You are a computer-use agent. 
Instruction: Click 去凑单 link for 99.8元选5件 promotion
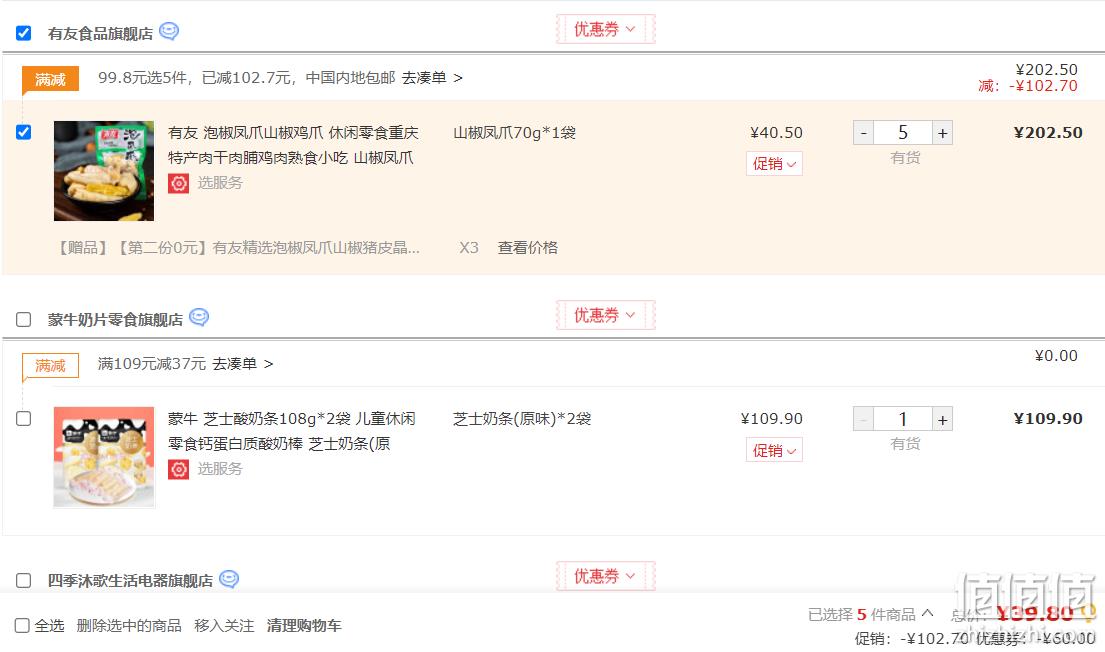432,78
